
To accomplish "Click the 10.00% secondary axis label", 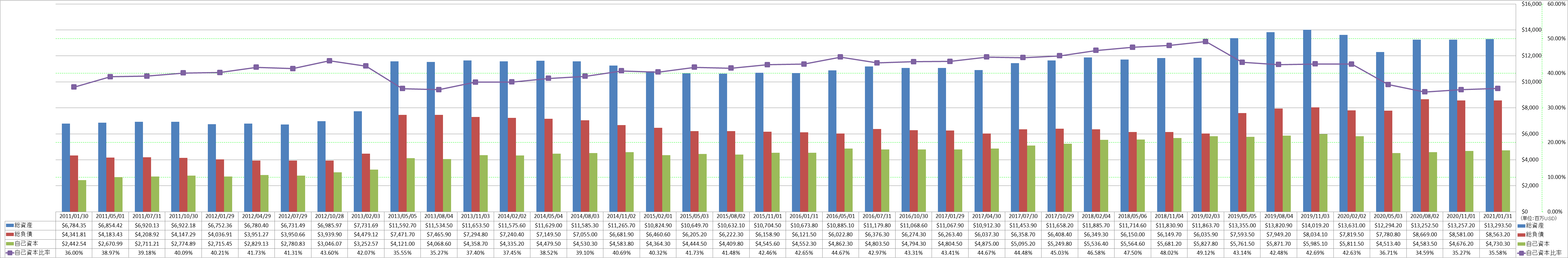I will (1556, 177).
